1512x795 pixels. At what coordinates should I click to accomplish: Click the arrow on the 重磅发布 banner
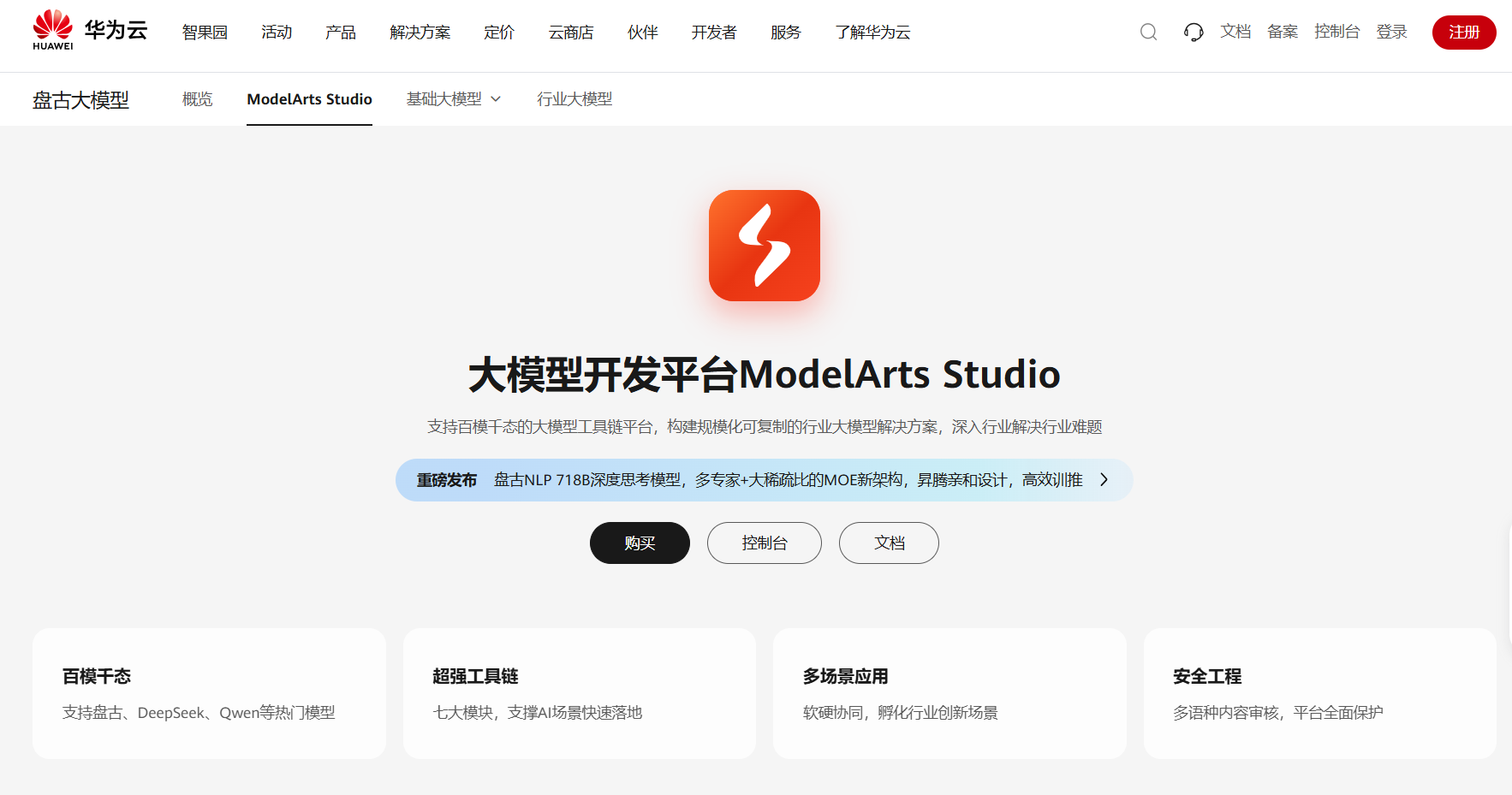point(1104,480)
